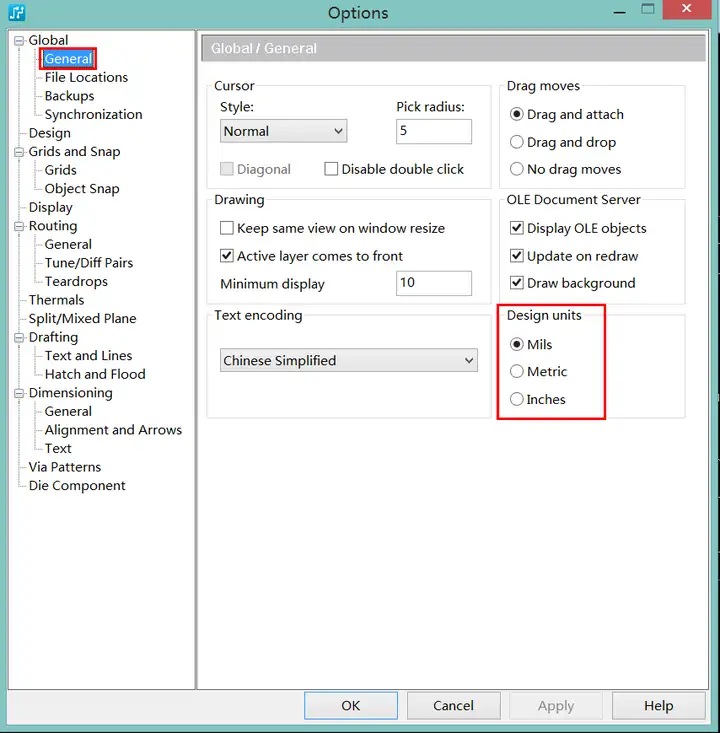Open Text and Lines settings
This screenshot has width=720, height=733.
(x=88, y=356)
